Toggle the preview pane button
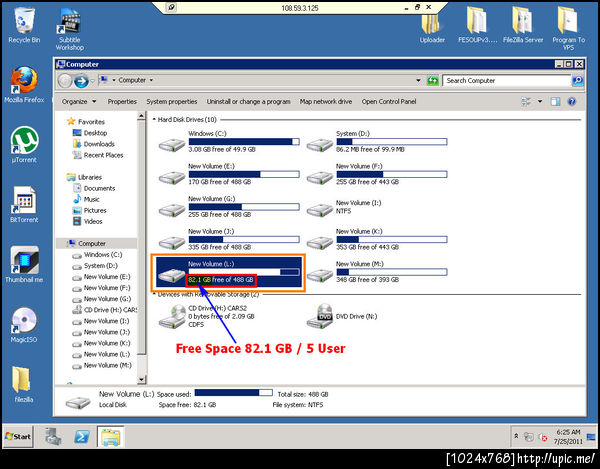The image size is (600, 469). point(555,101)
